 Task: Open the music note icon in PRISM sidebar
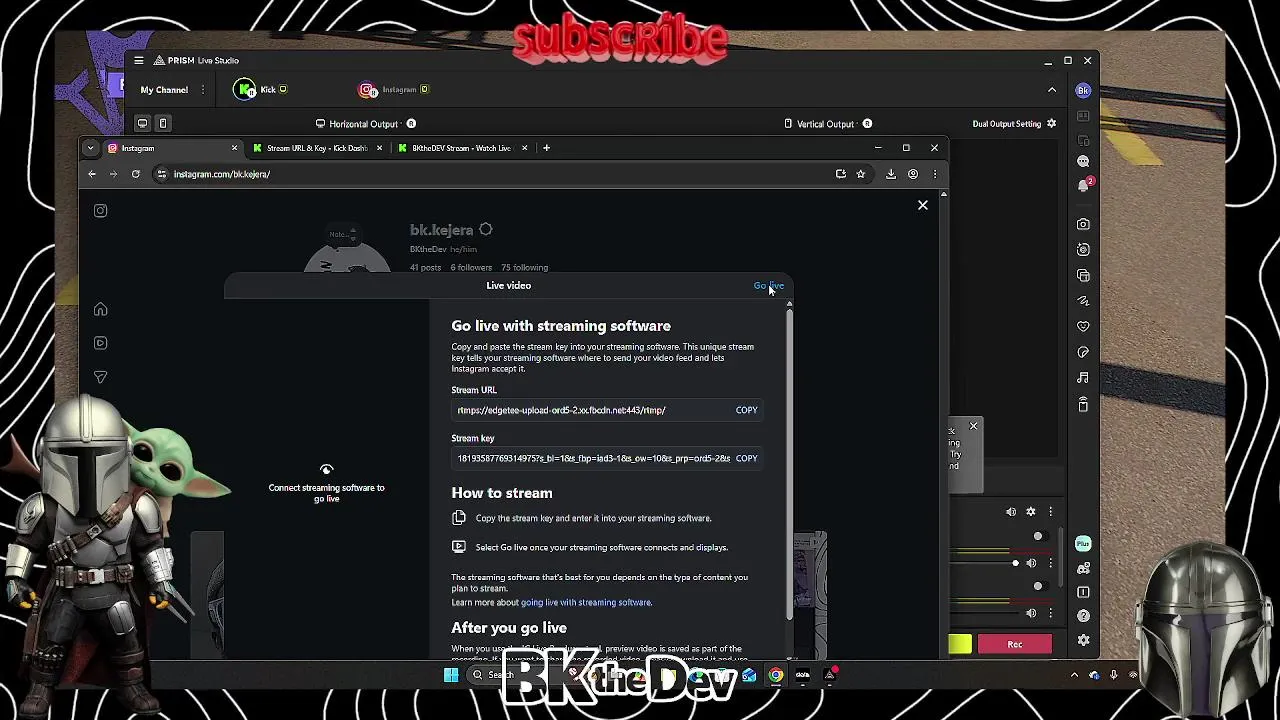pos(1083,378)
